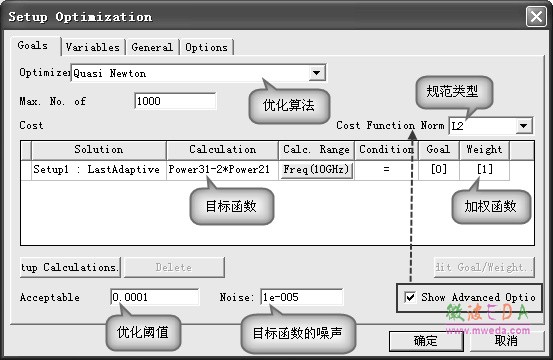Switch to the Goals tab
This screenshot has height=360, width=553.
click(x=32, y=46)
